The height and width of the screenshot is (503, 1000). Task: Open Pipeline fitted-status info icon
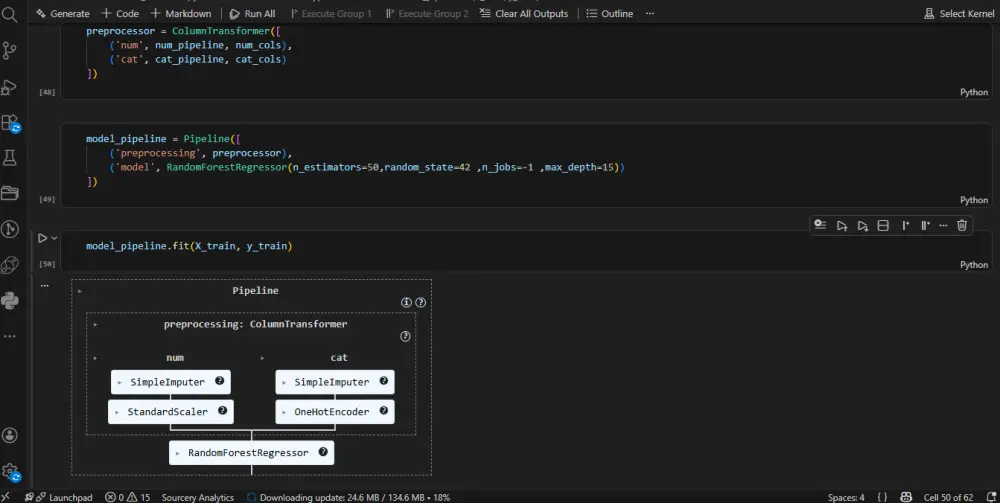pyautogui.click(x=406, y=303)
